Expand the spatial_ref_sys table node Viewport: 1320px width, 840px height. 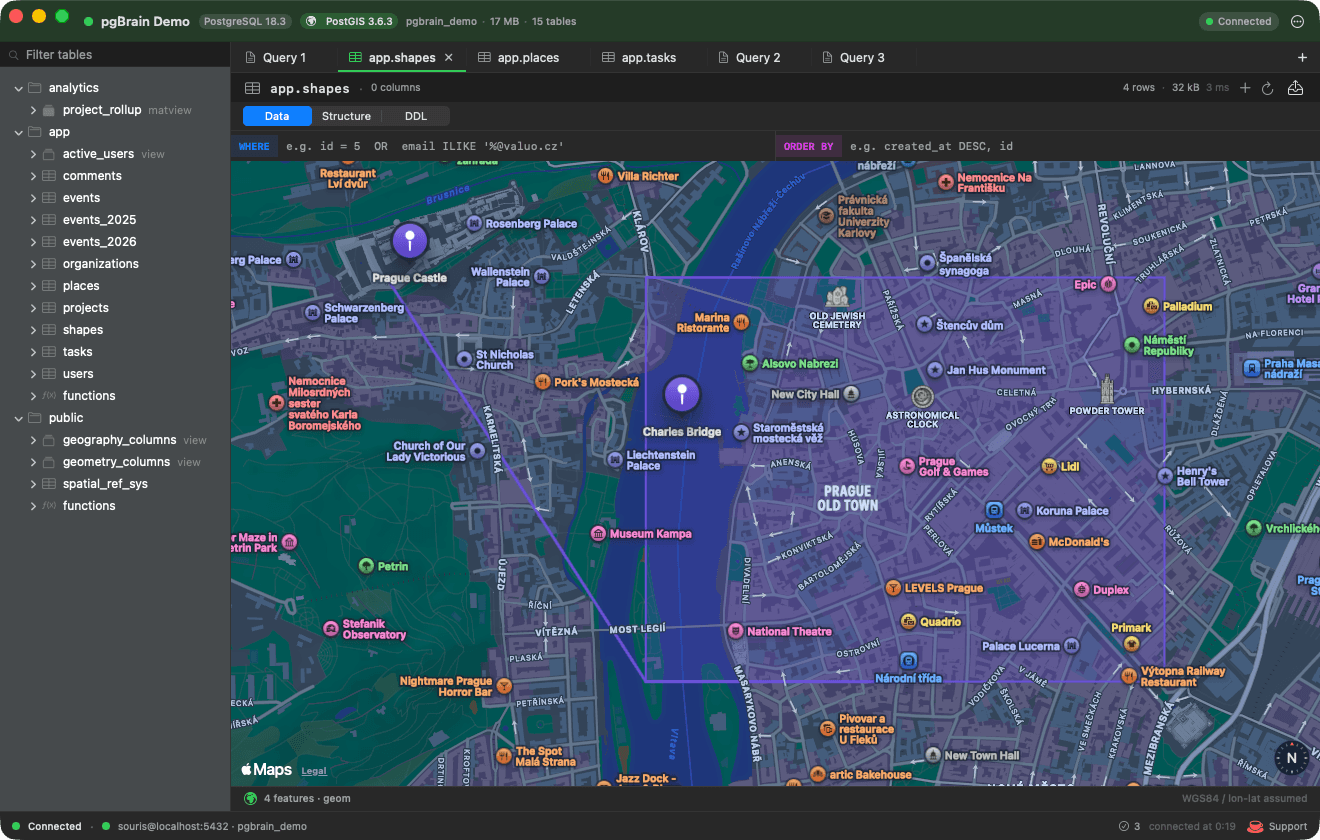(x=33, y=484)
